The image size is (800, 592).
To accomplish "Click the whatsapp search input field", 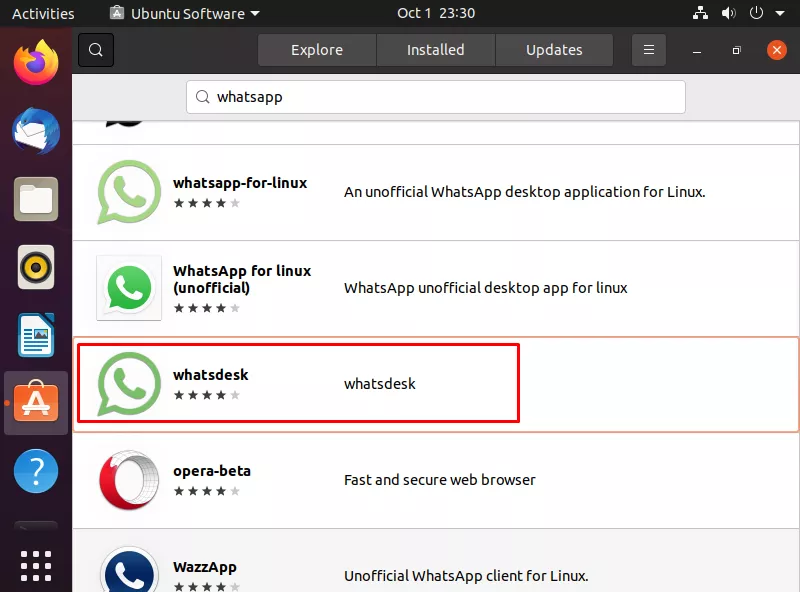I will point(436,97).
